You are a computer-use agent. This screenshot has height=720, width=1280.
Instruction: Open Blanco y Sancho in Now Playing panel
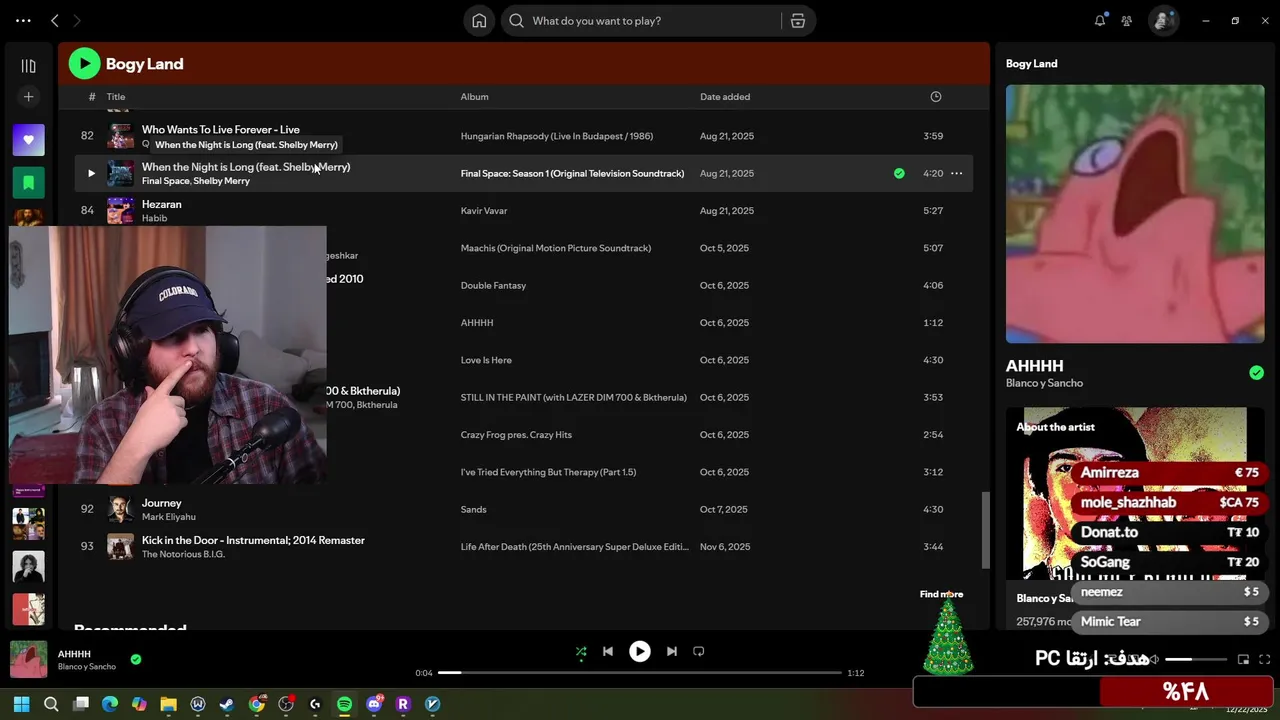[1044, 383]
